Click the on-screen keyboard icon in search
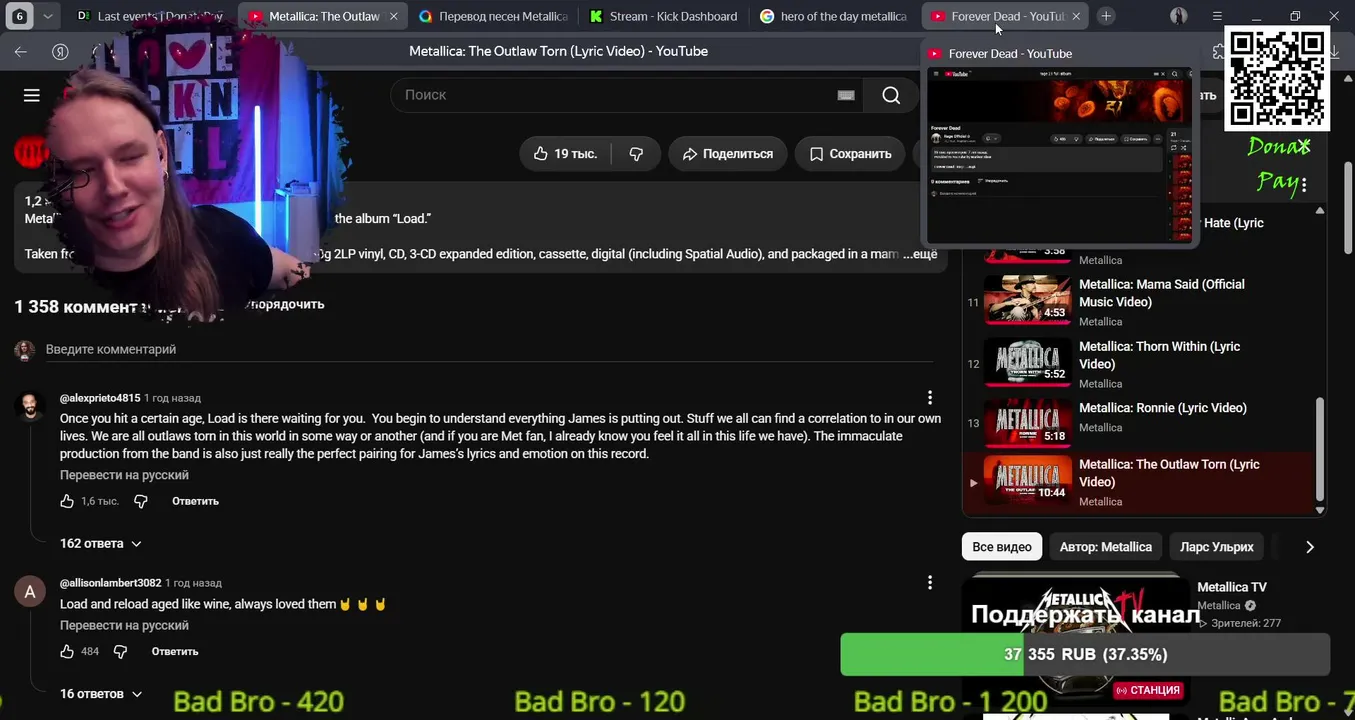Image resolution: width=1355 pixels, height=720 pixels. 846,95
